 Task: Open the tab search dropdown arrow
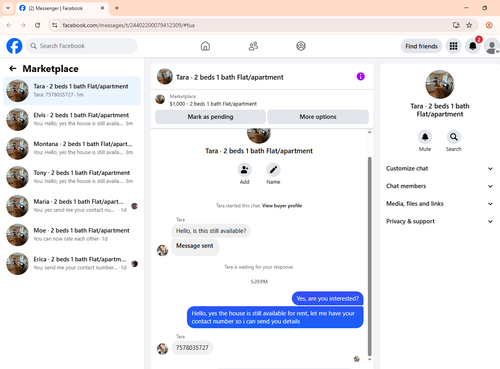(8, 8)
